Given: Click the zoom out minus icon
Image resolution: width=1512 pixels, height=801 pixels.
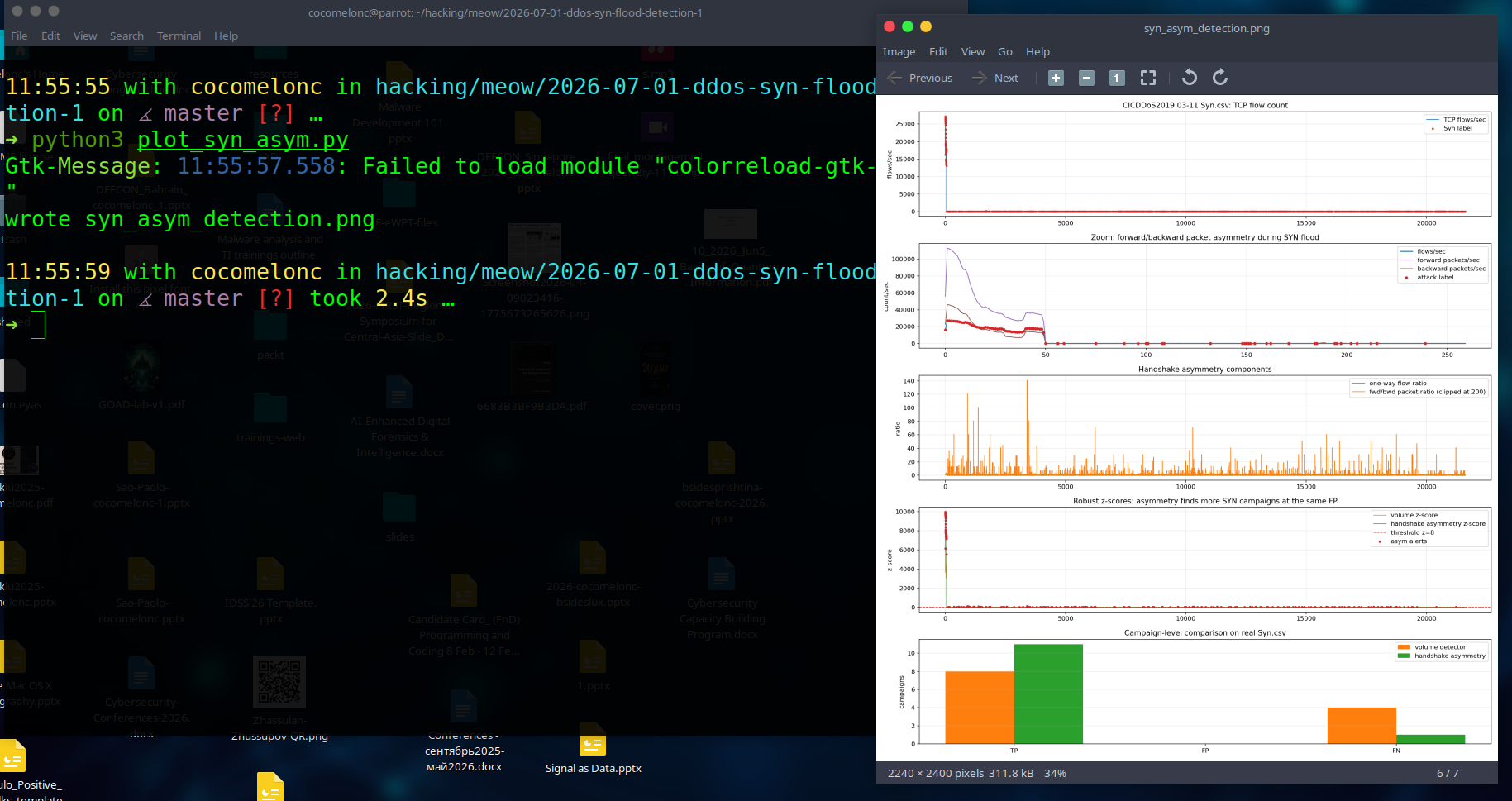Looking at the screenshot, I should point(1087,78).
